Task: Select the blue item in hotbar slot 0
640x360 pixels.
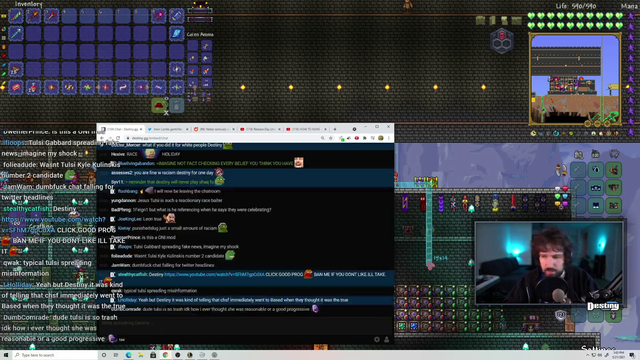Action: [x=177, y=16]
